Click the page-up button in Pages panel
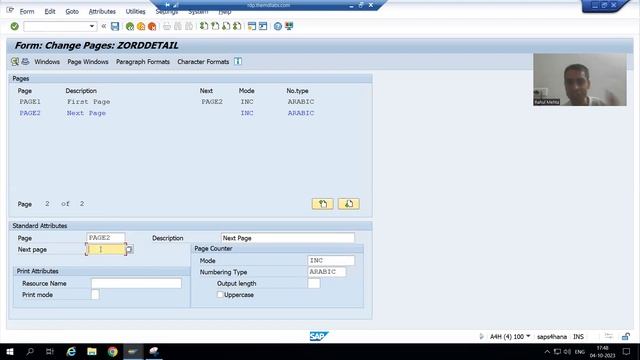 322,204
